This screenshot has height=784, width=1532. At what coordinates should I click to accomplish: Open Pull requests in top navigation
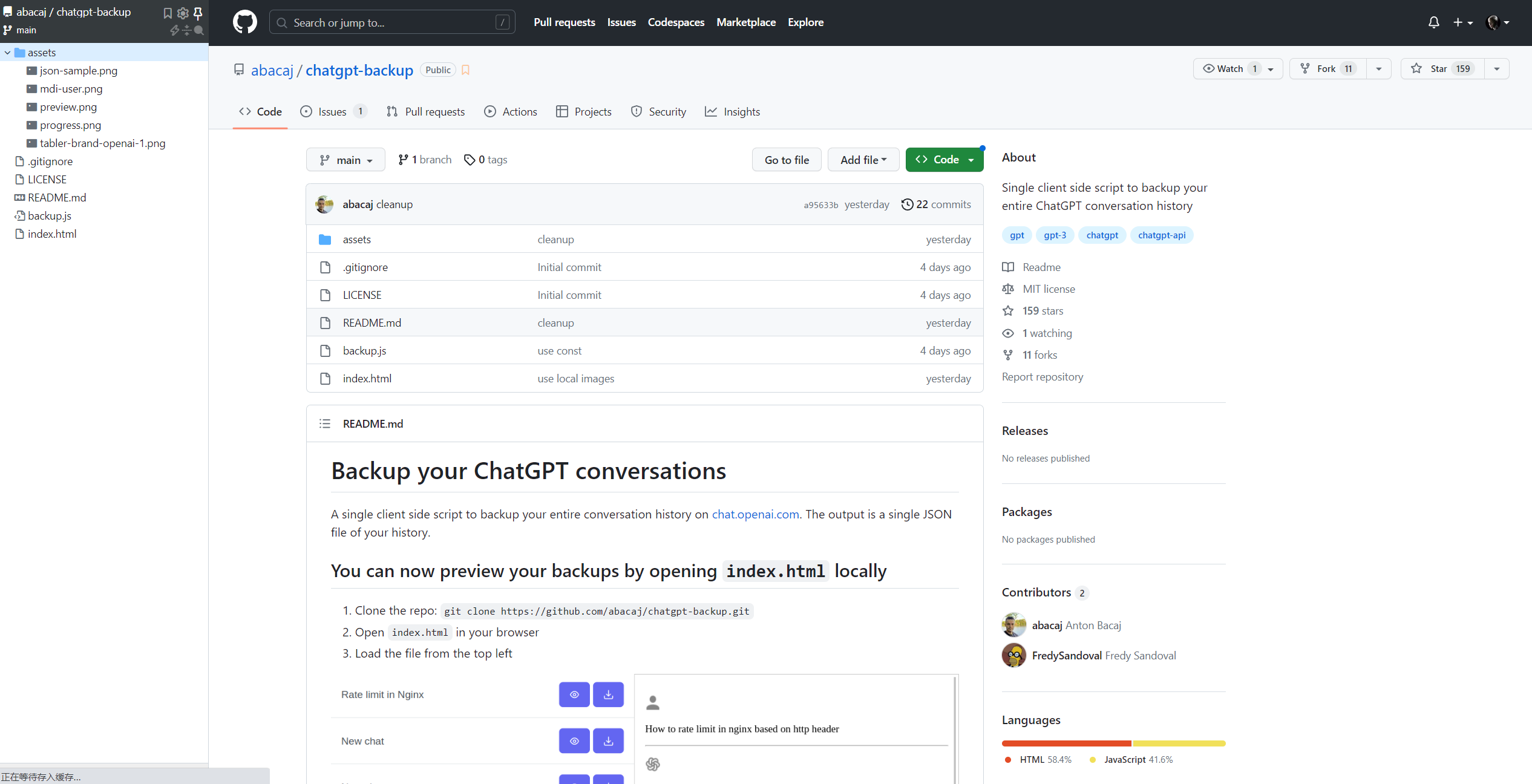tap(564, 22)
